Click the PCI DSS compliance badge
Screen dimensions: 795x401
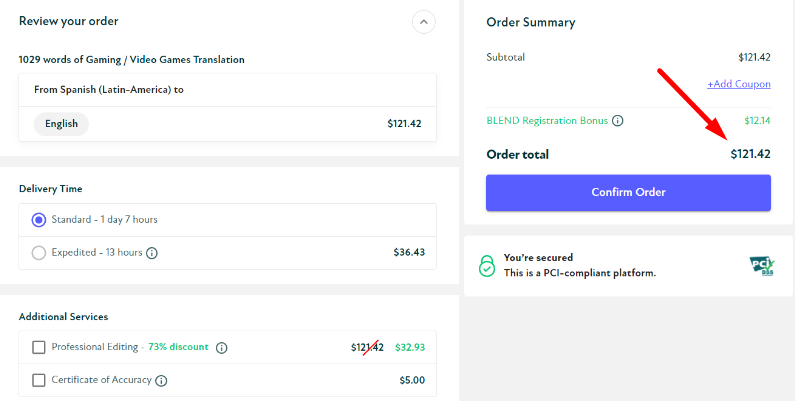point(762,265)
